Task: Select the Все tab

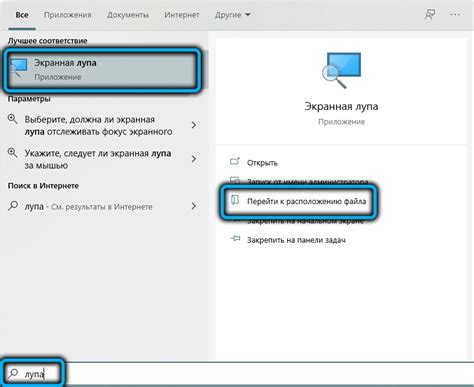Action: pos(22,15)
